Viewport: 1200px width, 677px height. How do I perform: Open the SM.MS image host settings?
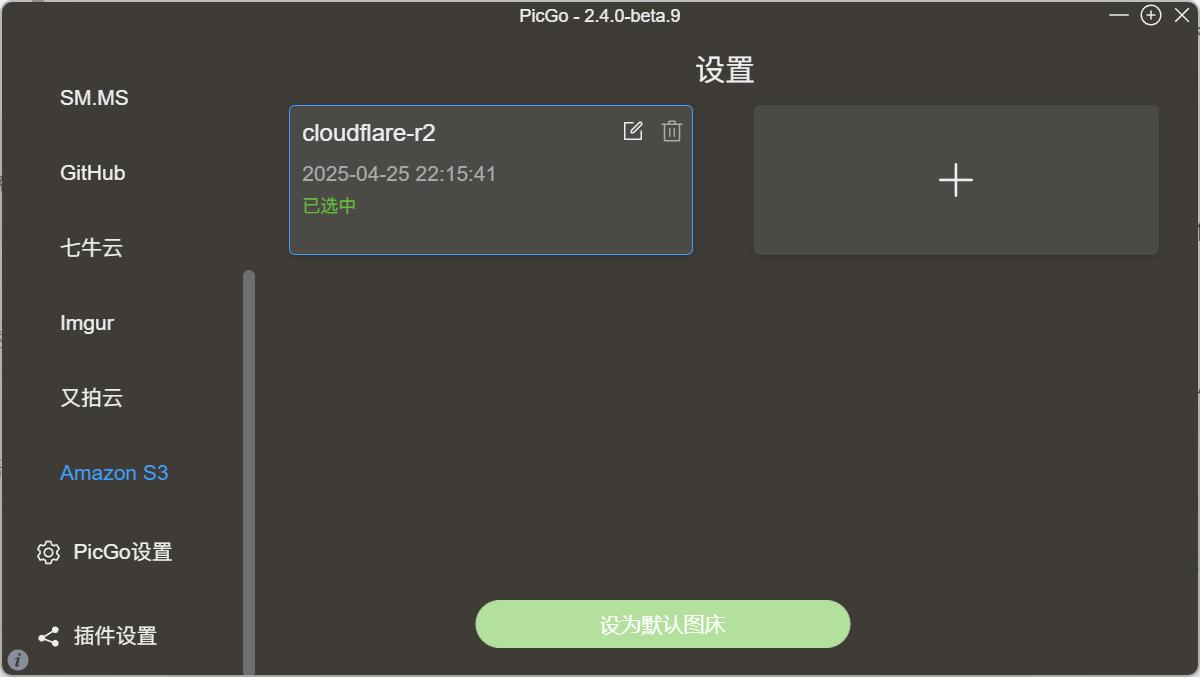[94, 98]
